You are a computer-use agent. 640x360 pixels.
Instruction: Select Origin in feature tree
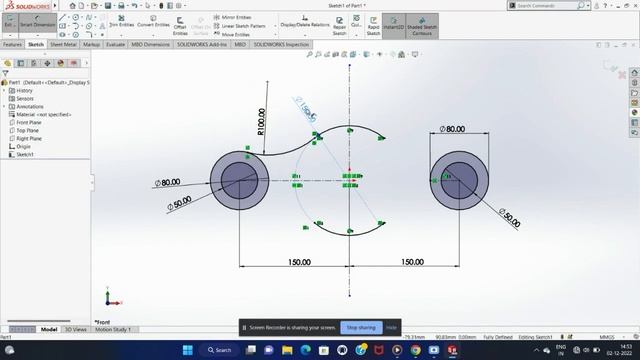click(x=20, y=147)
